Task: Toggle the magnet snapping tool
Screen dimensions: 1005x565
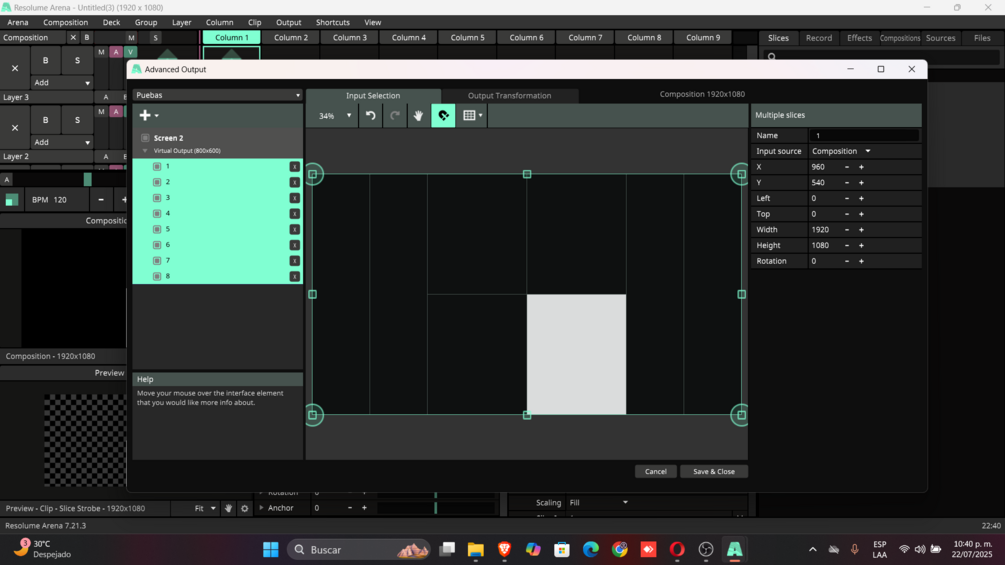Action: (x=443, y=115)
